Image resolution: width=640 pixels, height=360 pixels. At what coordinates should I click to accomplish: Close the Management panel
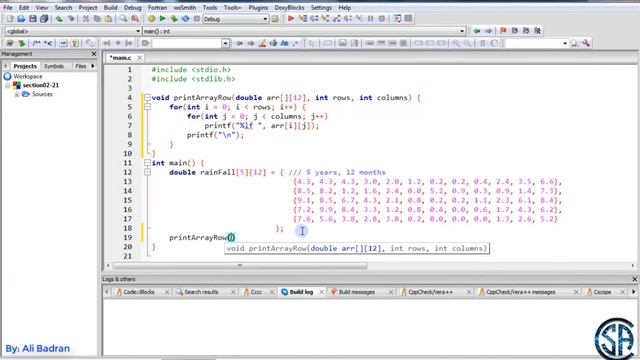click(x=94, y=54)
